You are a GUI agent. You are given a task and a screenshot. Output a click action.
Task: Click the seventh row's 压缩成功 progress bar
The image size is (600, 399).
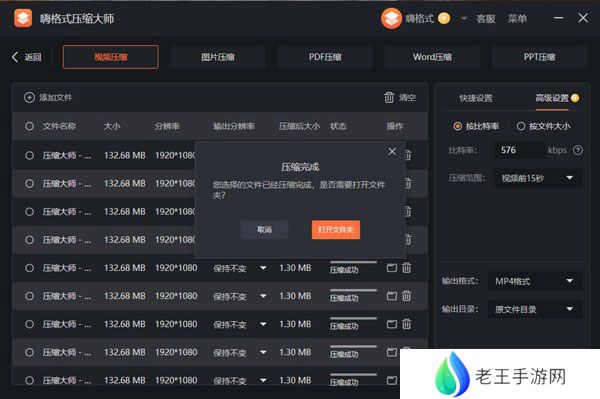point(354,318)
